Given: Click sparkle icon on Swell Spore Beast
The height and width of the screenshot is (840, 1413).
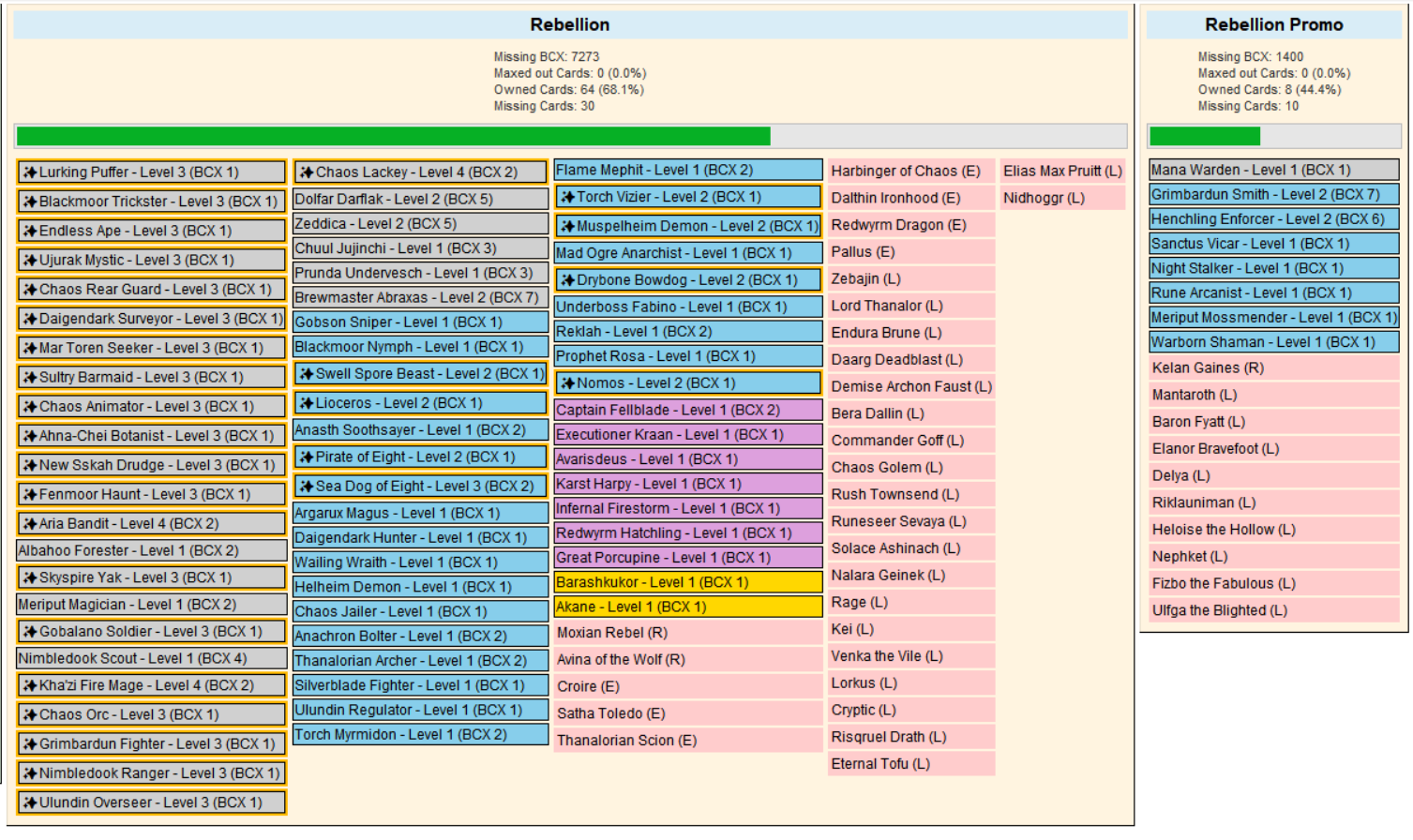Looking at the screenshot, I should click(x=307, y=374).
